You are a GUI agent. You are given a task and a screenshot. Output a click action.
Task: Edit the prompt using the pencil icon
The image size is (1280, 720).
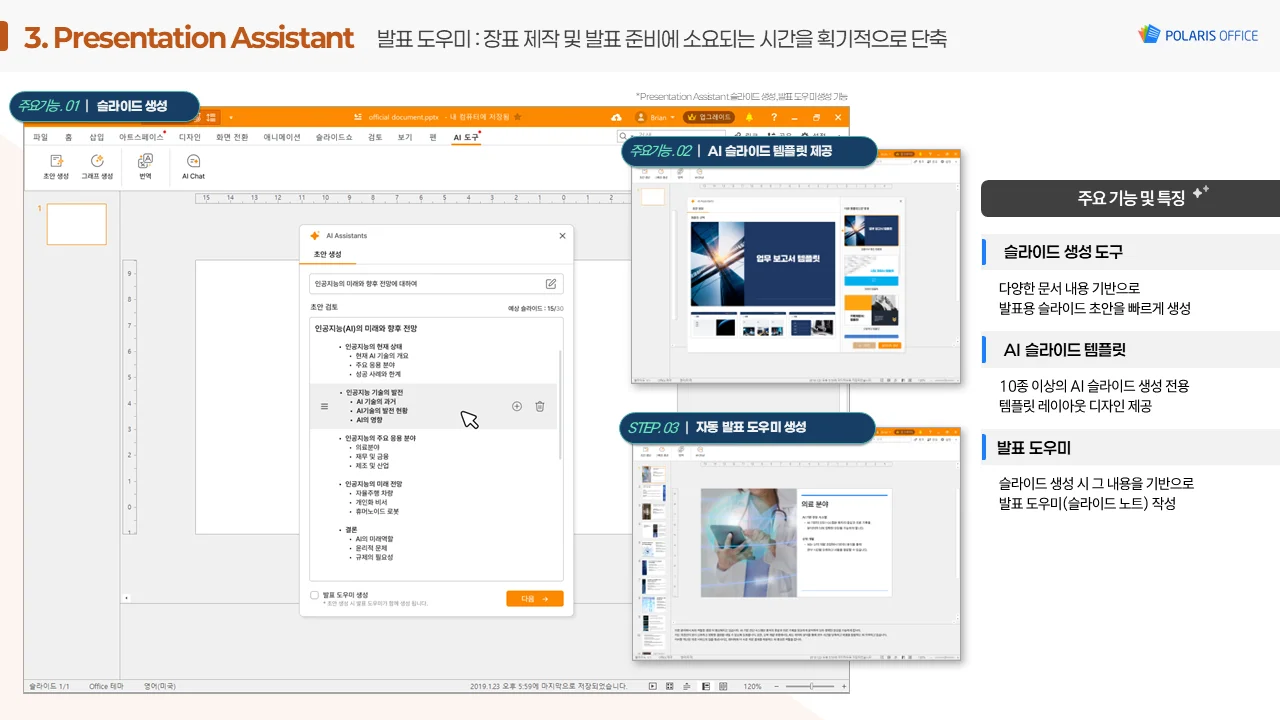pos(550,283)
